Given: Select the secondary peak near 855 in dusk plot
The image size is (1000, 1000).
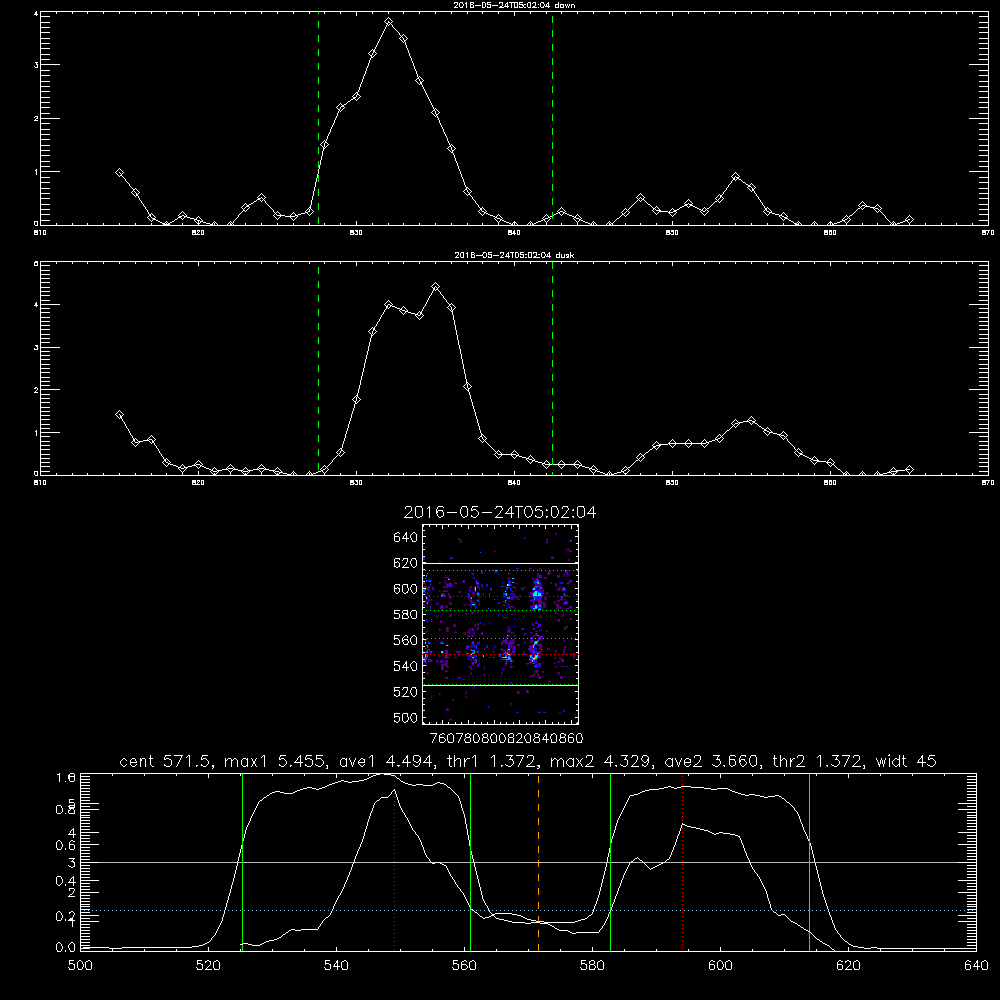Looking at the screenshot, I should point(752,421).
